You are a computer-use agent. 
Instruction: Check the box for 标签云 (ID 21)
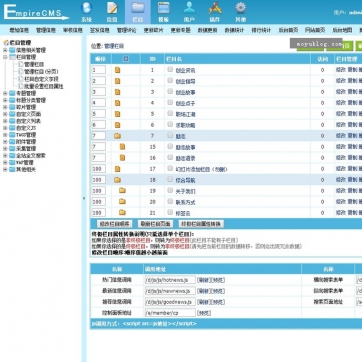click(x=170, y=212)
